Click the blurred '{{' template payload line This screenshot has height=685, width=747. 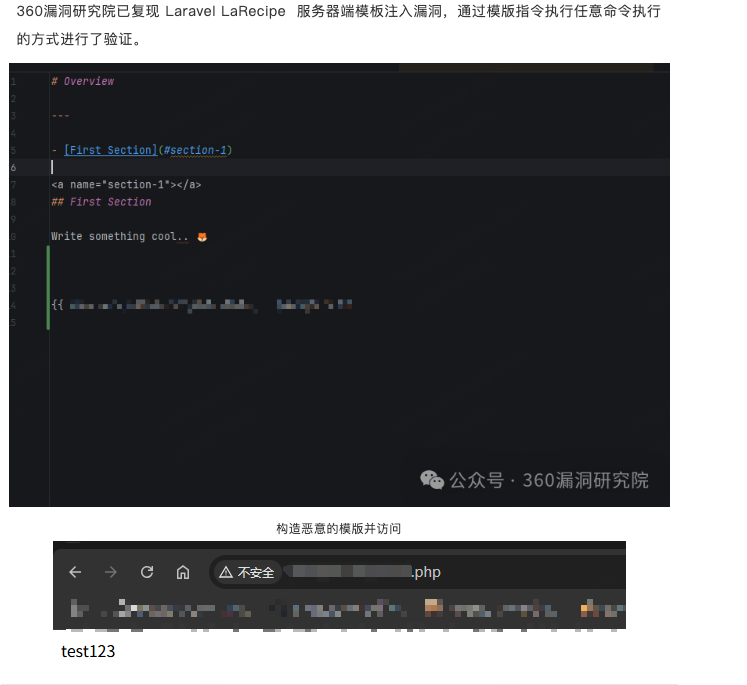[x=202, y=305]
